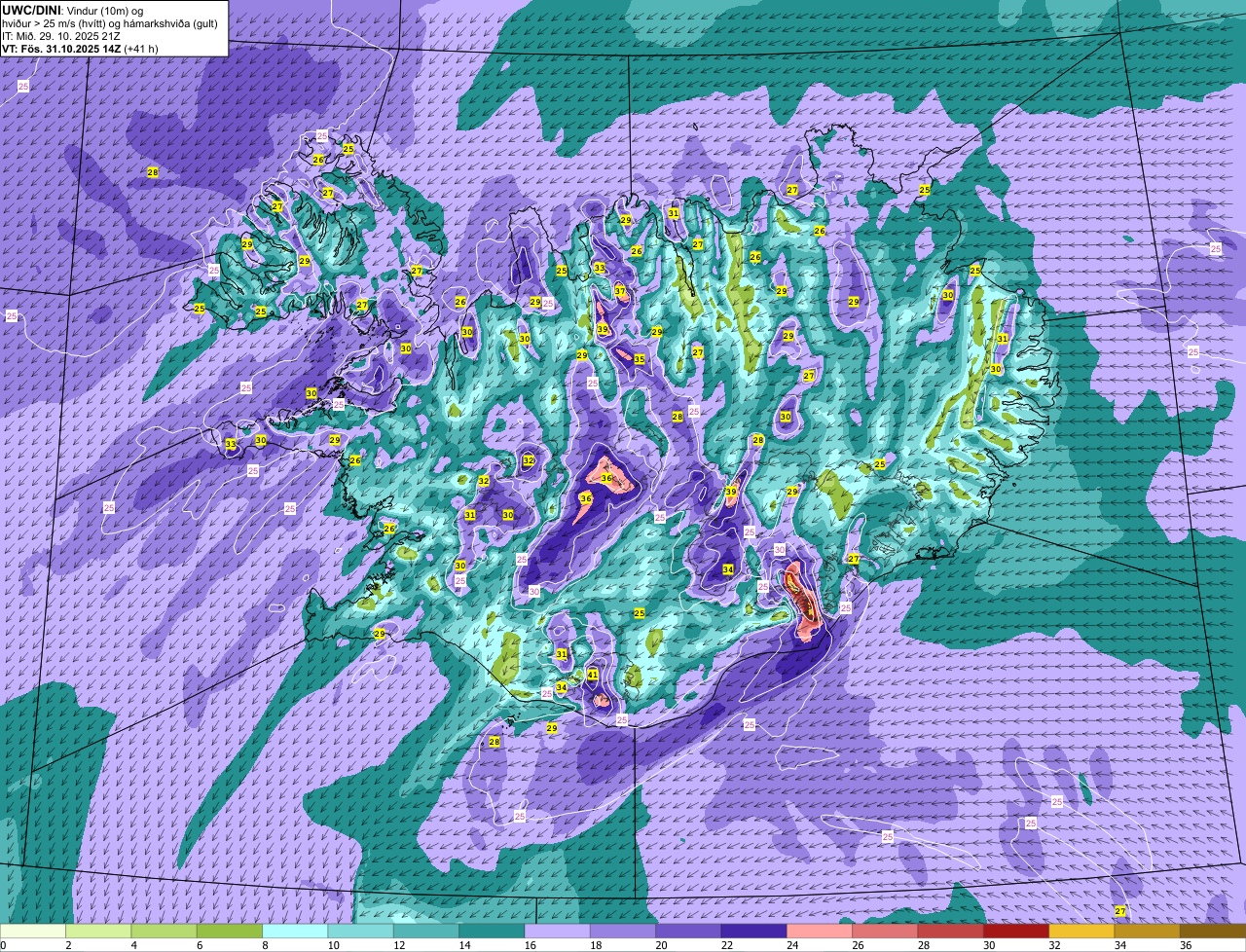Click legend scale value 24
Screen dimensions: 1246x952
tap(792, 945)
